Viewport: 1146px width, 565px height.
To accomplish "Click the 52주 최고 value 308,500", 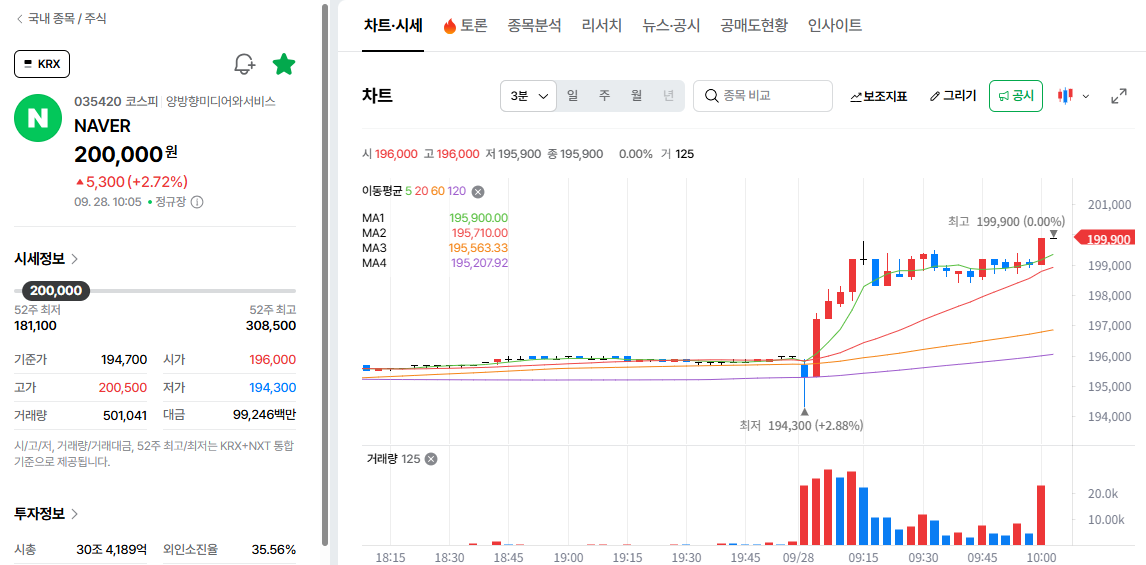I will 273,325.
